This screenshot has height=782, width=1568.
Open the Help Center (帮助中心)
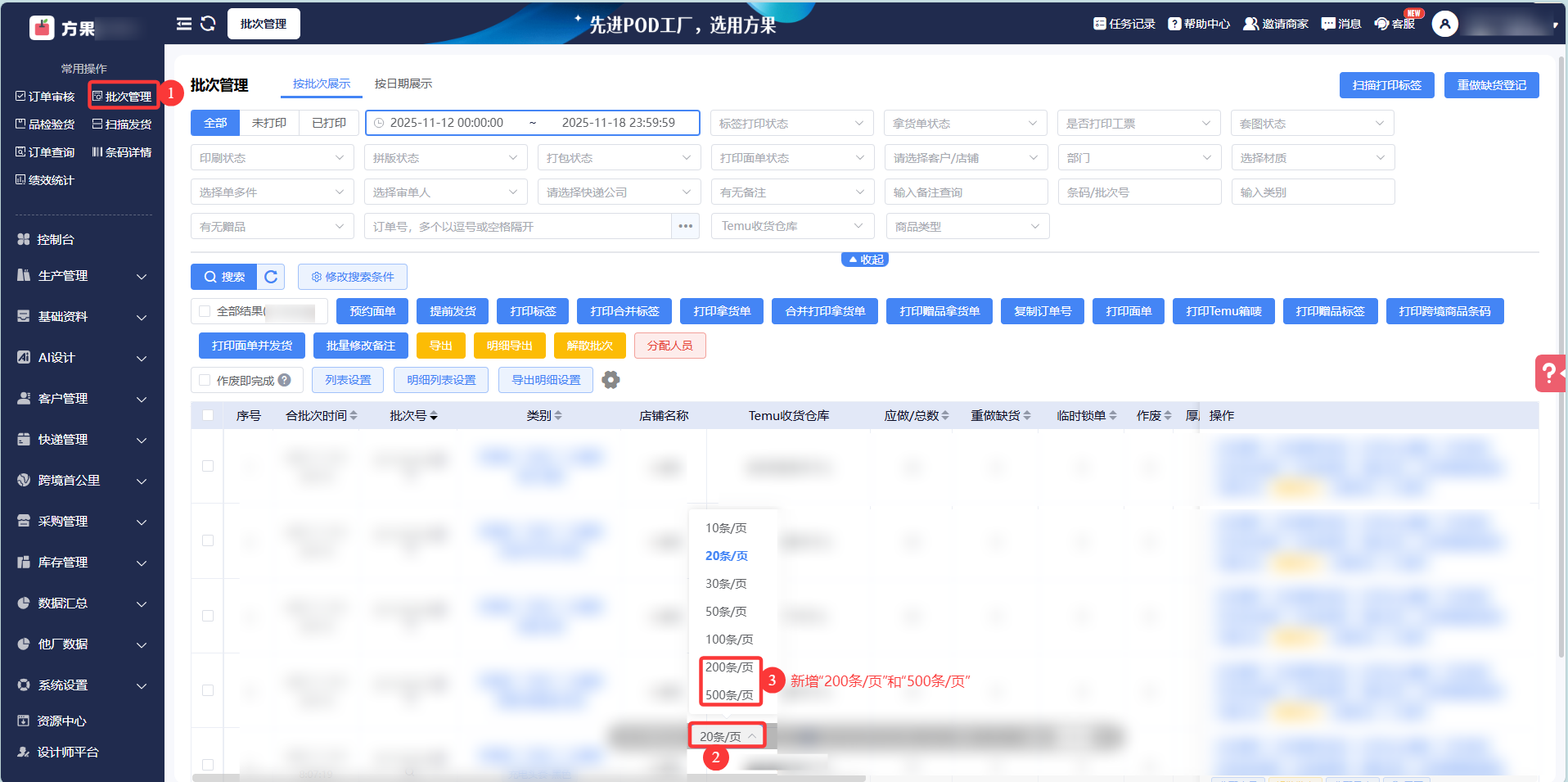click(x=1199, y=24)
